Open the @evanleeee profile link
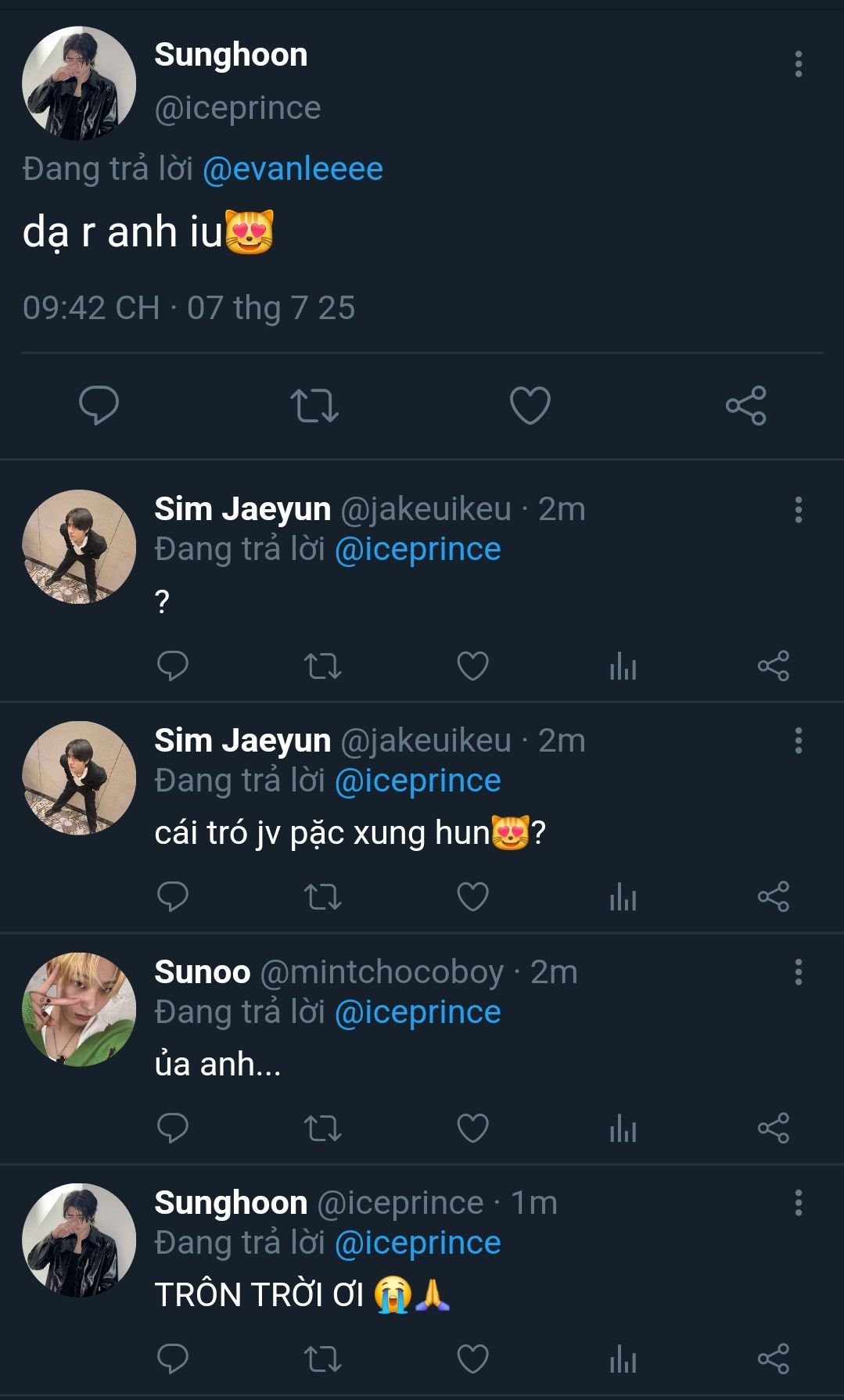 [293, 169]
